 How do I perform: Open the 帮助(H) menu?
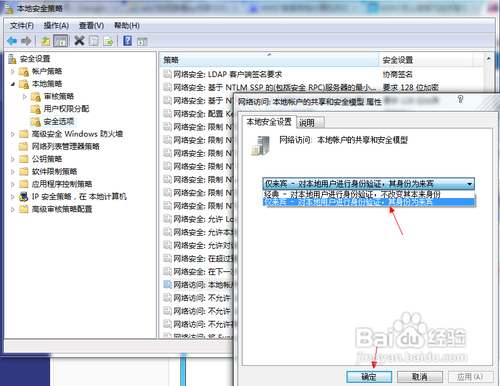pyautogui.click(x=127, y=25)
